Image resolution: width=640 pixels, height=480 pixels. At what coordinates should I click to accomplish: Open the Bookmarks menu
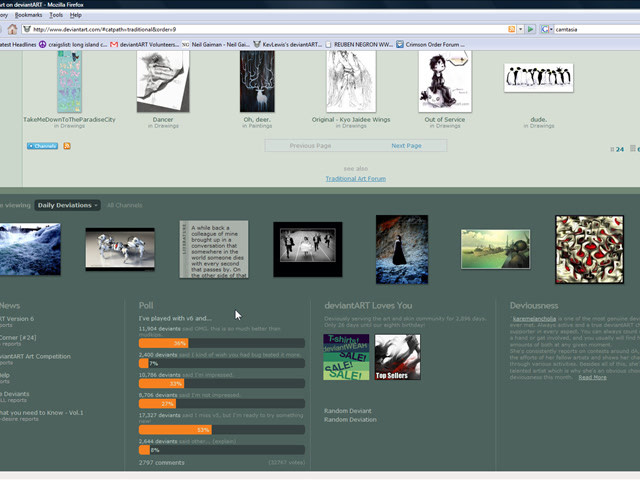(x=28, y=15)
